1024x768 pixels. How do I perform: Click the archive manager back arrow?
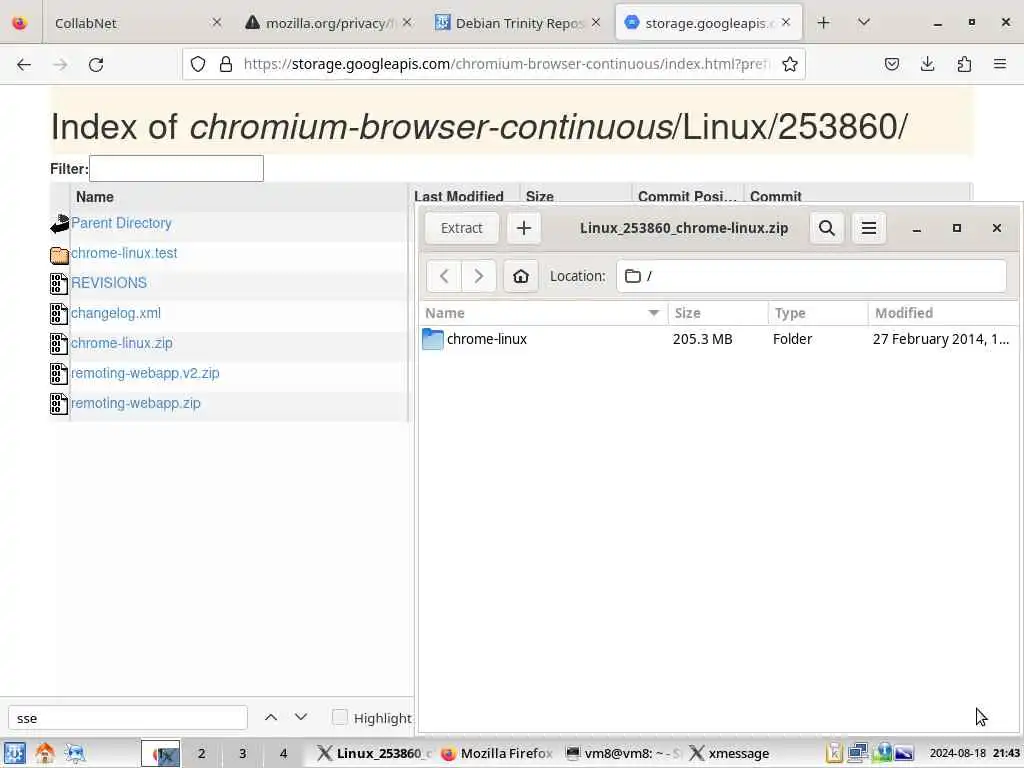444,276
